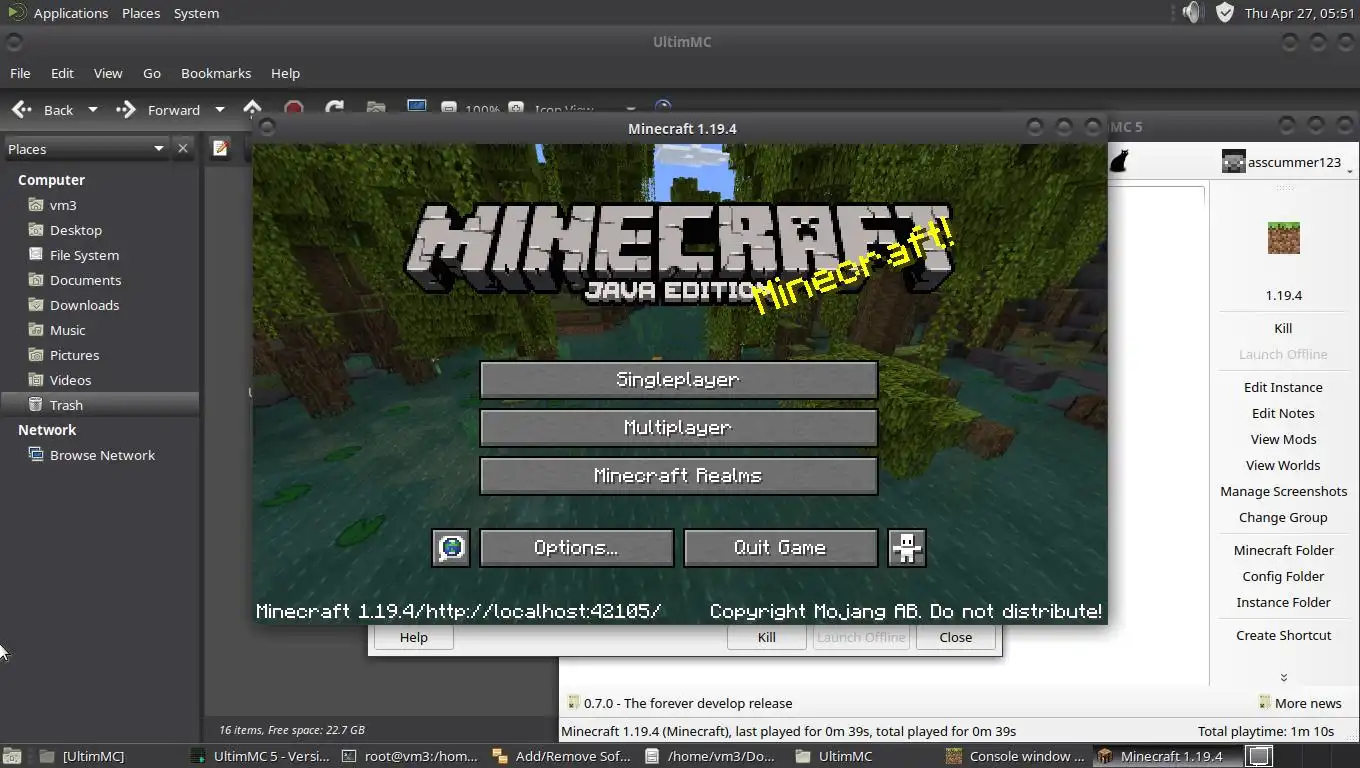This screenshot has width=1360, height=768.
Task: Click the black cat icon in UltimMC toolbar
Action: pos(1119,161)
